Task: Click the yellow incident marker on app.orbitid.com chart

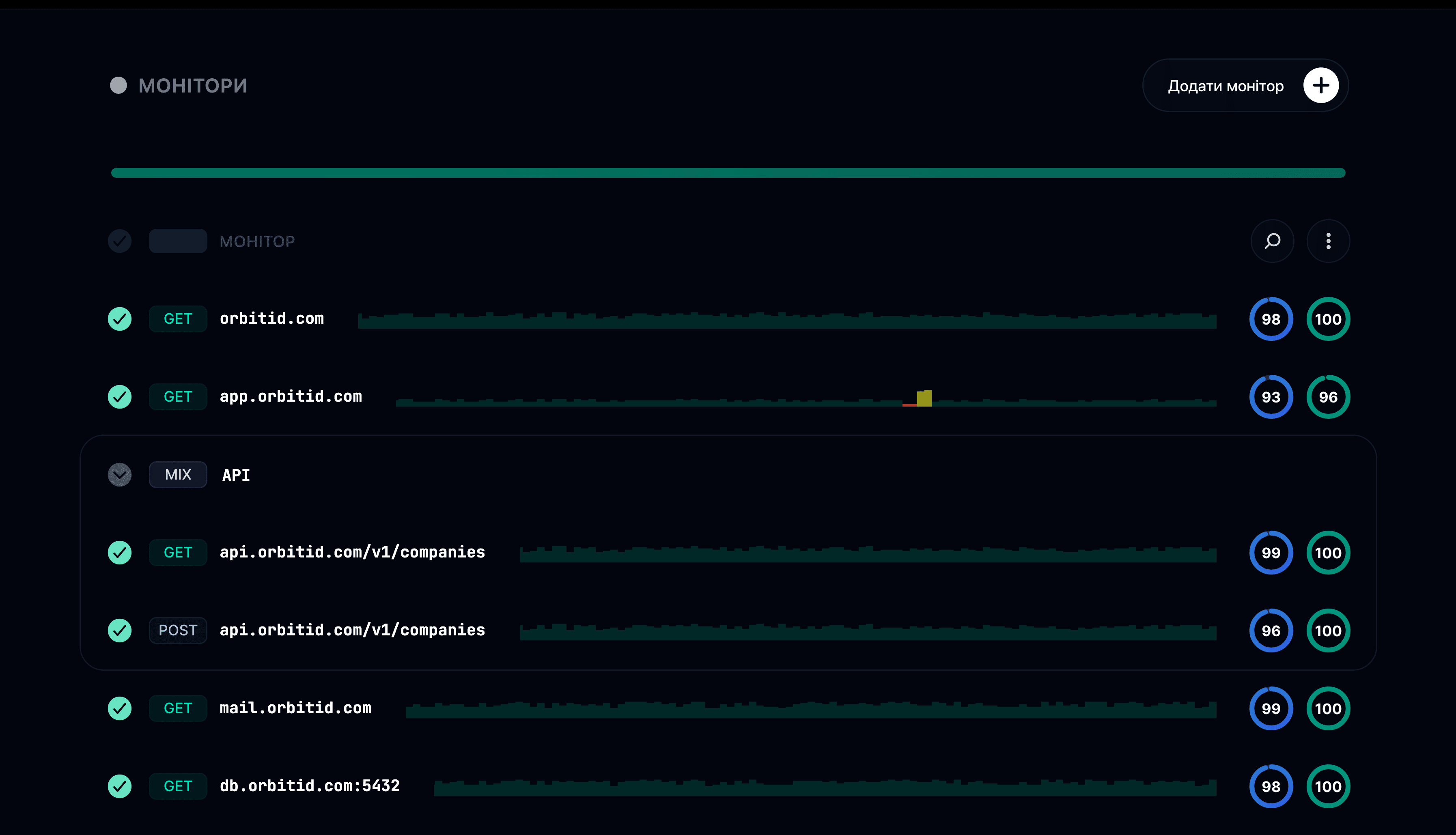Action: pyautogui.click(x=924, y=398)
